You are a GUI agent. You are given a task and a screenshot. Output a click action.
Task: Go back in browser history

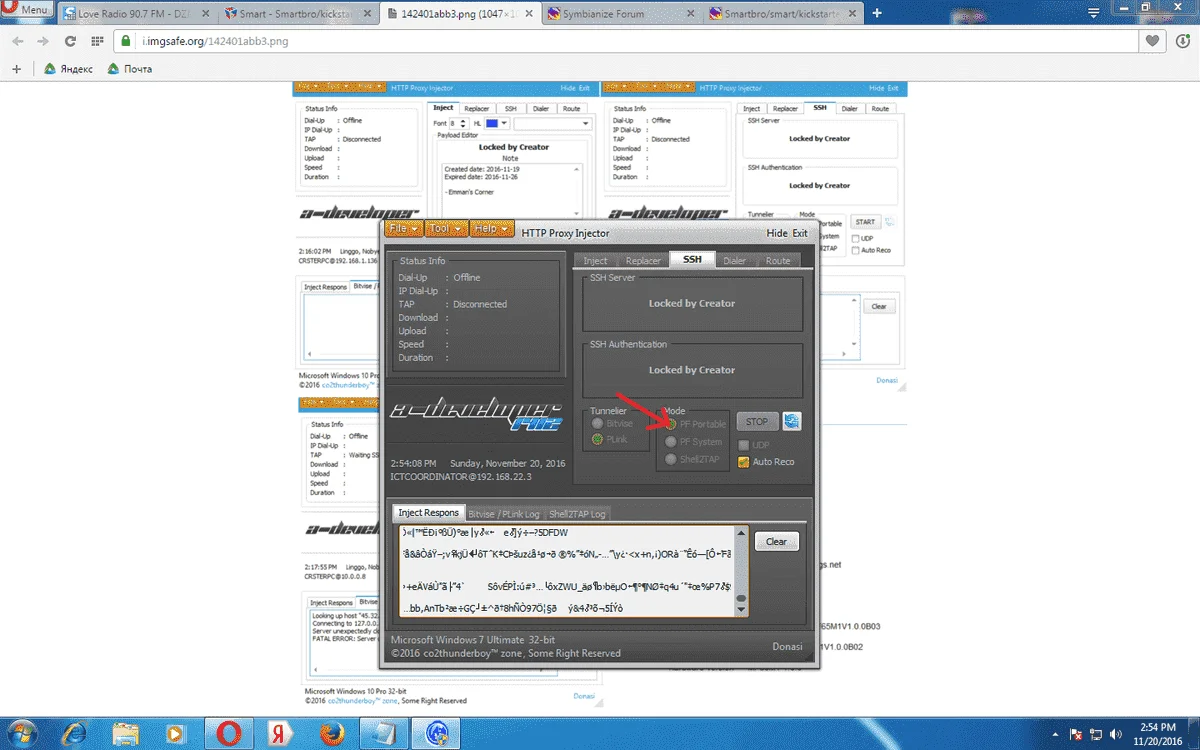pos(18,41)
